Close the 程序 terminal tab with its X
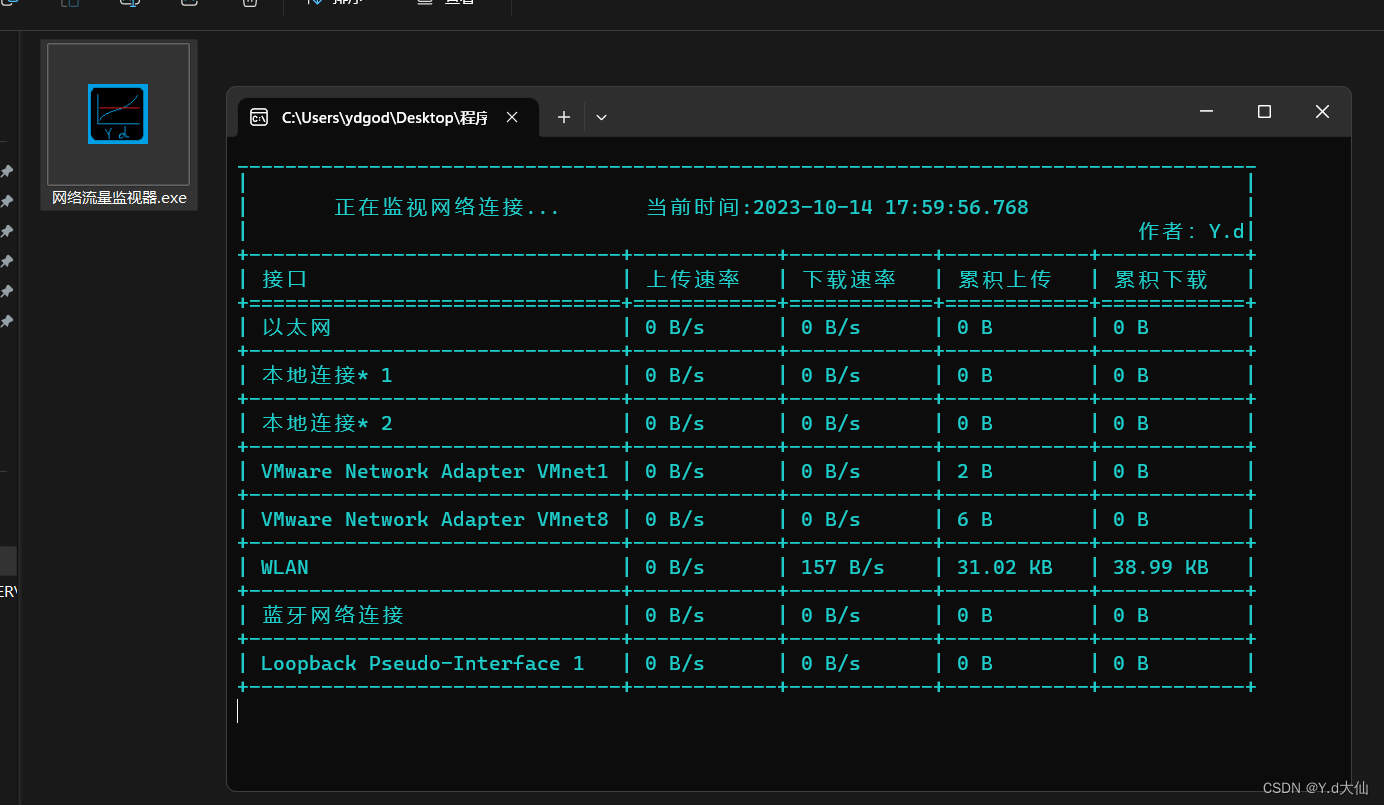Image resolution: width=1384 pixels, height=805 pixels. tap(512, 117)
